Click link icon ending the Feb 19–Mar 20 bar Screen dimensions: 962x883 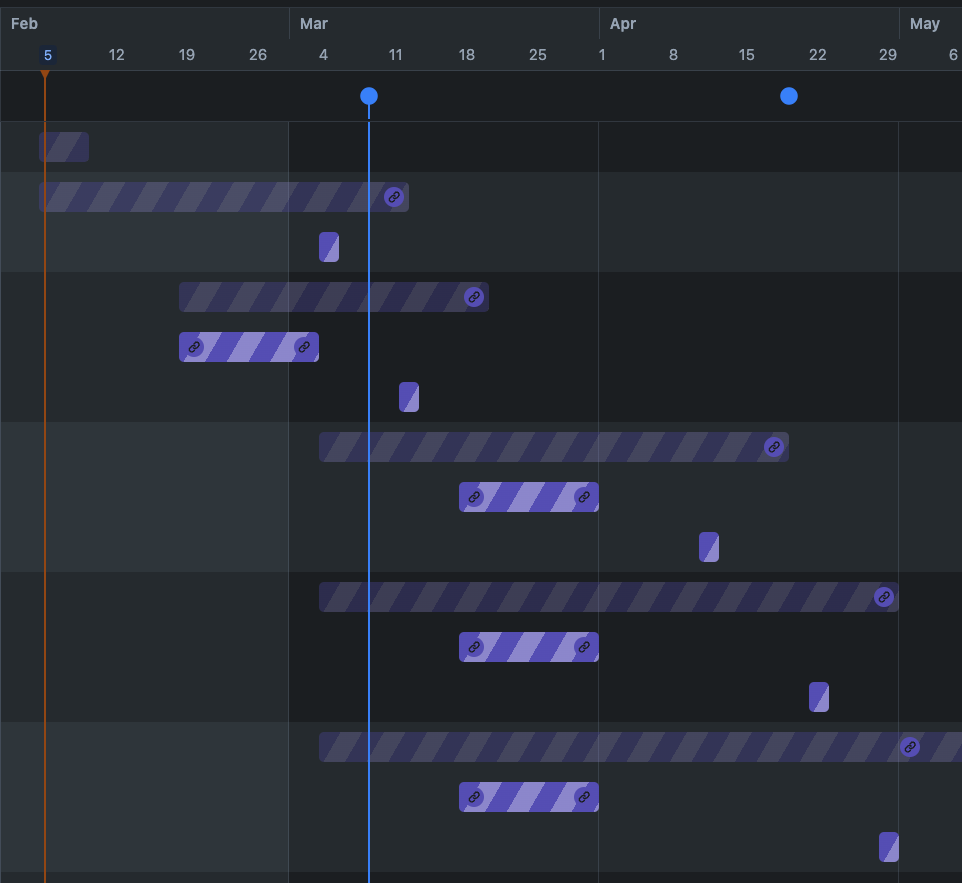pos(474,297)
